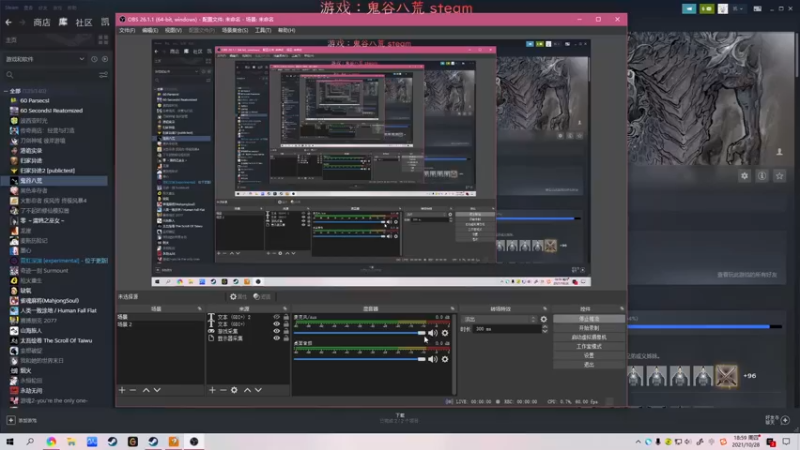Image resolution: width=800 pixels, height=450 pixels.
Task: Mute the desktop audio speaker icon
Action: point(433,359)
